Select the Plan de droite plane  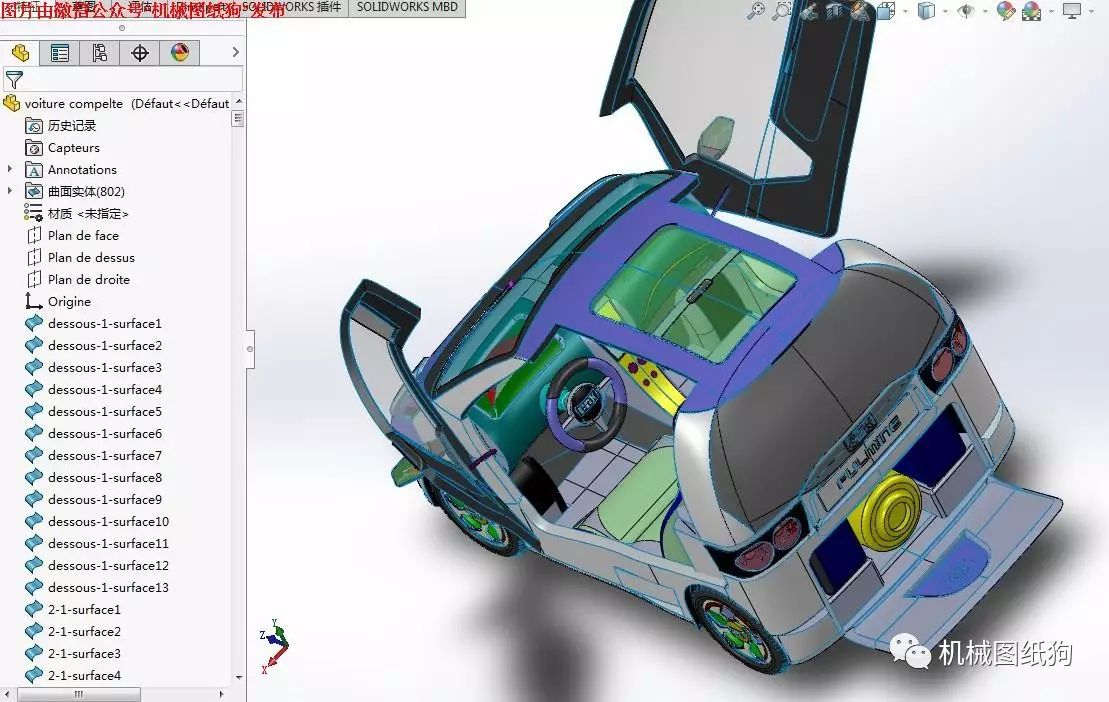click(x=78, y=279)
